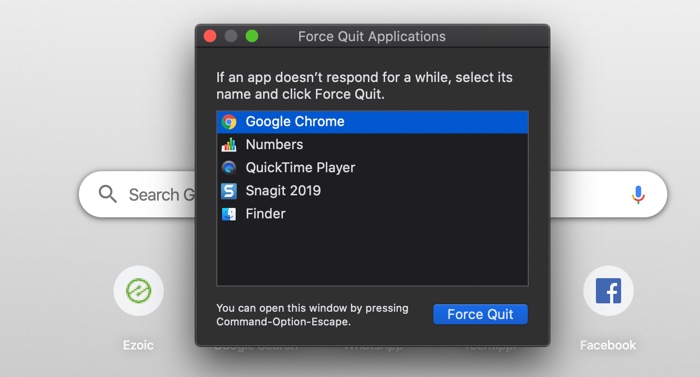The image size is (700, 377).
Task: Select Numbers in the application list
Action: (372, 145)
